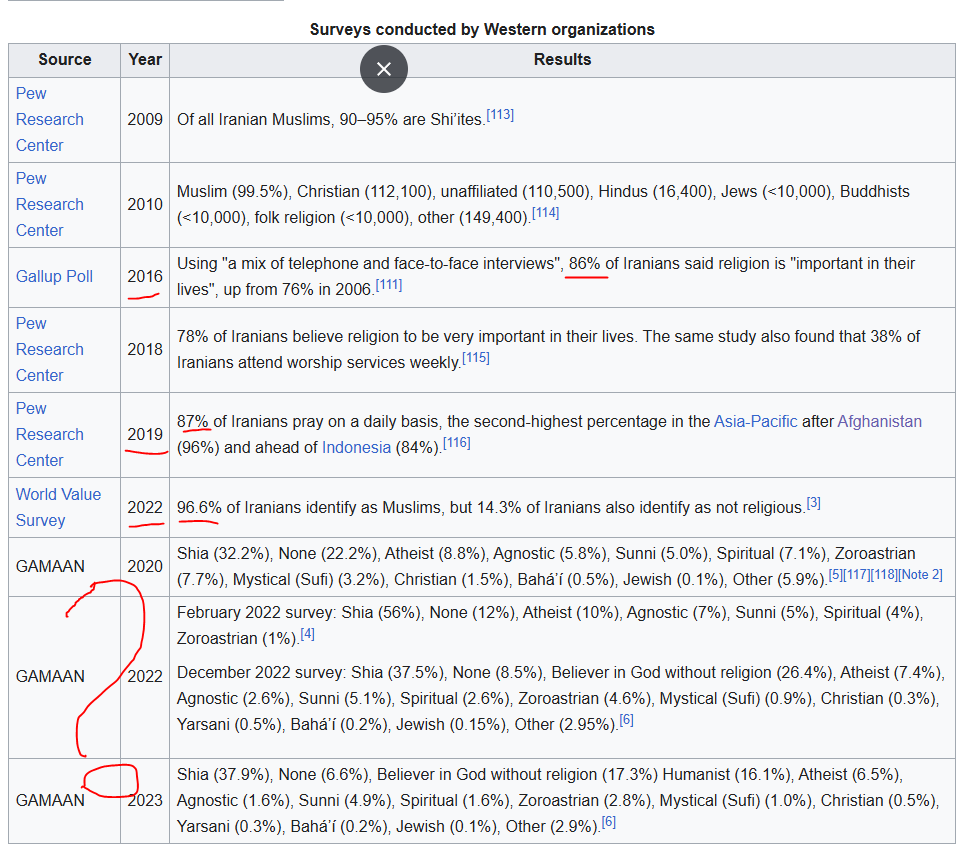Open citation [113]
This screenshot has height=853, width=966.
coord(500,115)
